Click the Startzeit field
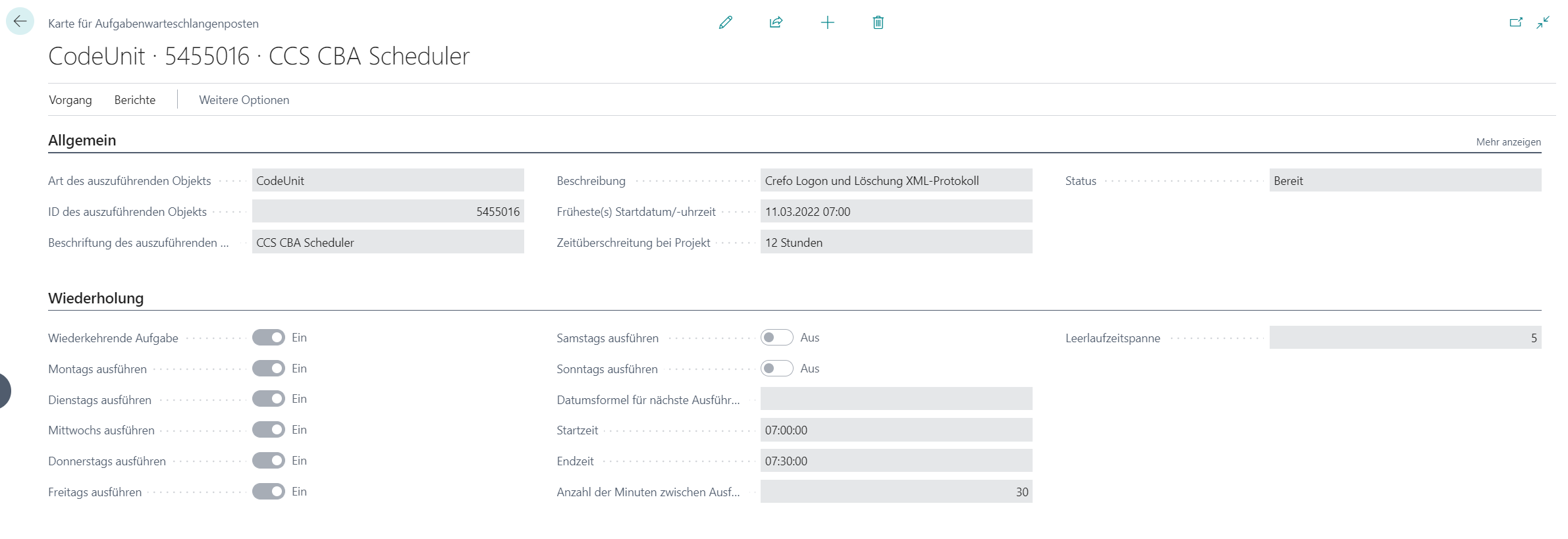1568x539 pixels. pyautogui.click(x=896, y=430)
